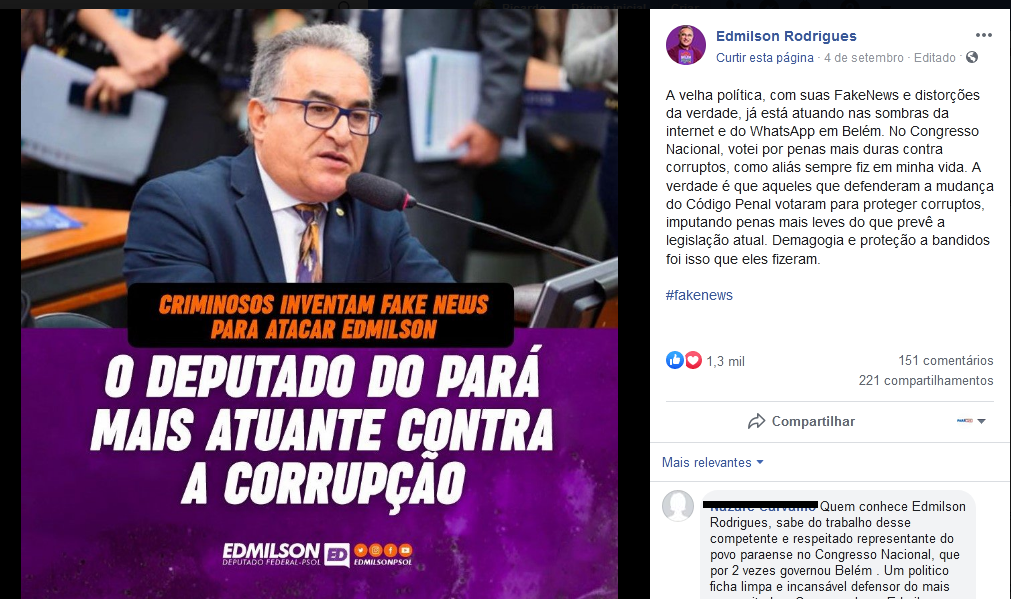Viewport: 1011px width, 599px height.
Task: Open the post-as page selector arrow
Action: 981,421
